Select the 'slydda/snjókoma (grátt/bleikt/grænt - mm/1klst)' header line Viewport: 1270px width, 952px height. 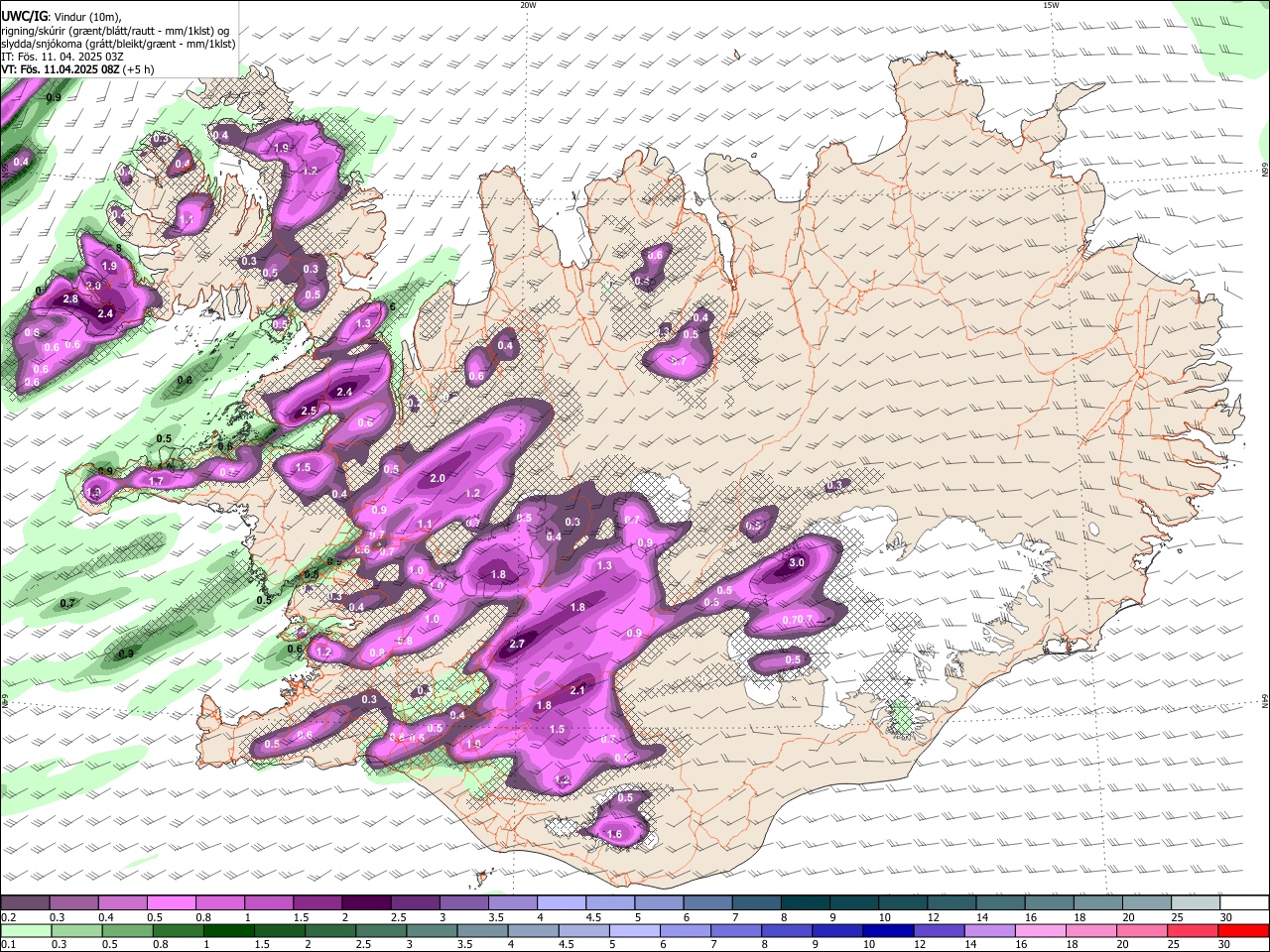tap(118, 44)
